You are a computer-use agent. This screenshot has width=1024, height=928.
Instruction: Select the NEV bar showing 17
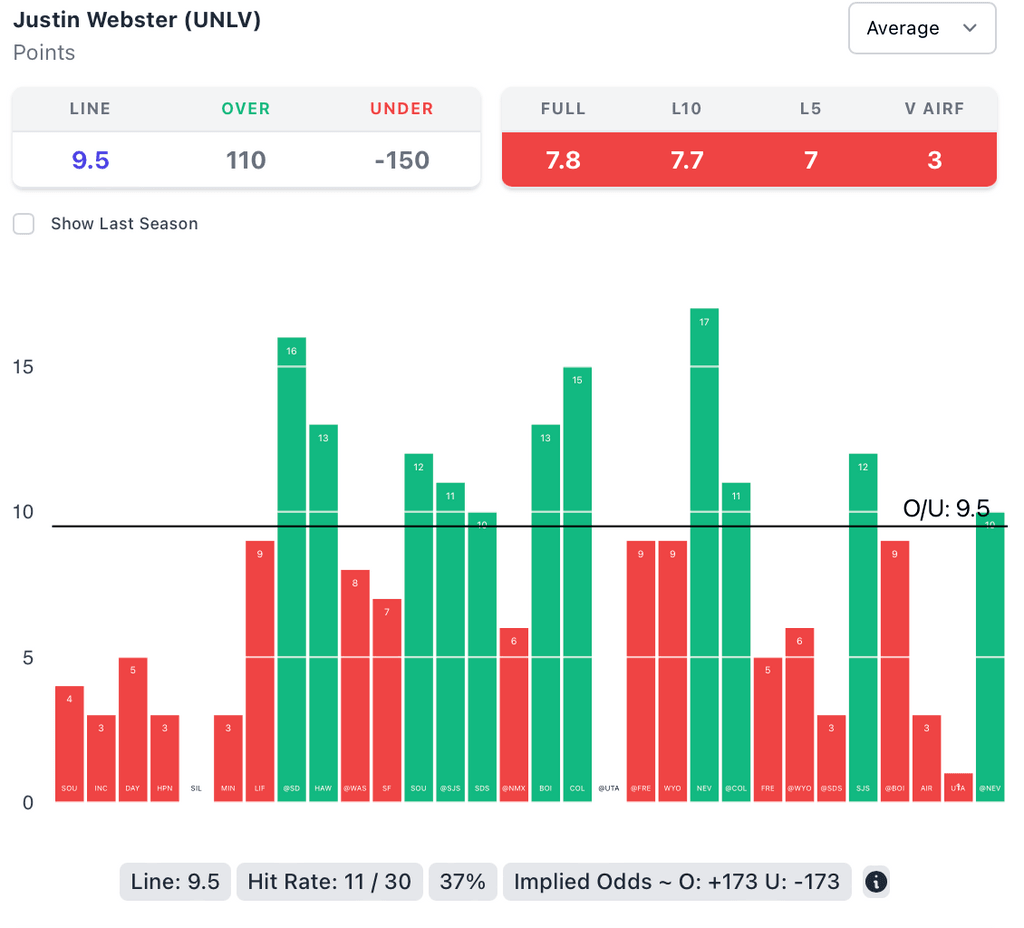point(704,555)
